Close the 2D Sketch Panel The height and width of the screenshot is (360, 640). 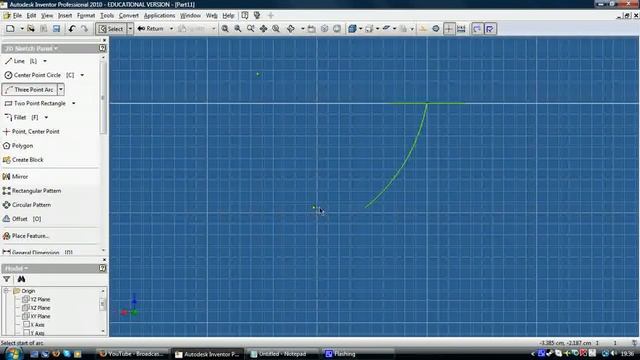tap(104, 40)
